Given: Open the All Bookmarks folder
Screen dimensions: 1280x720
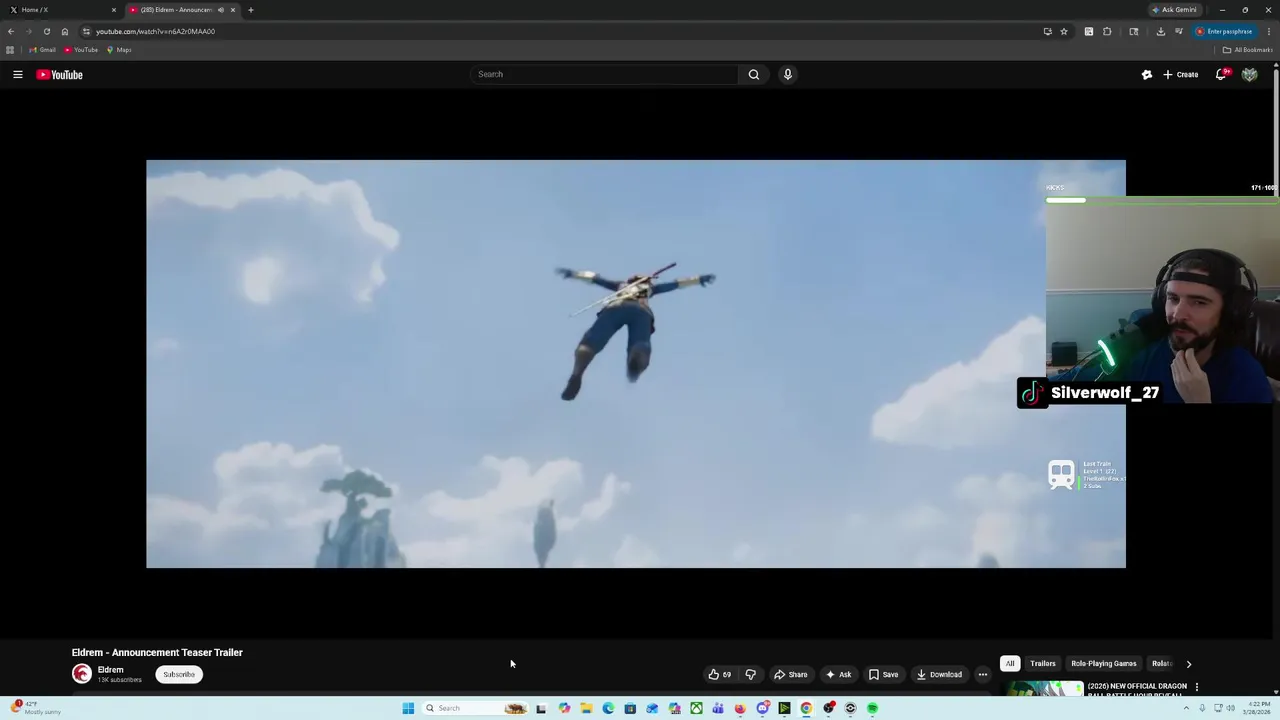Looking at the screenshot, I should coord(1247,50).
